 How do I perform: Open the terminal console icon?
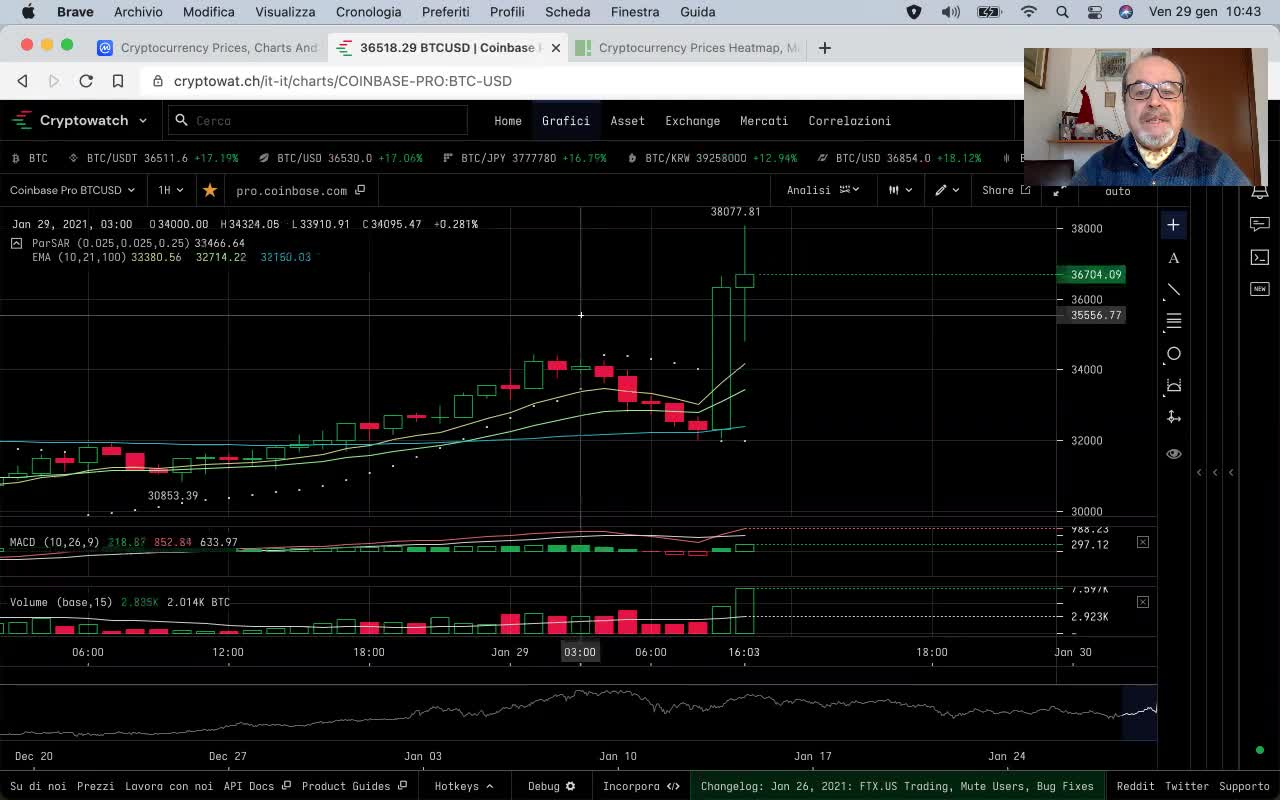click(1259, 257)
